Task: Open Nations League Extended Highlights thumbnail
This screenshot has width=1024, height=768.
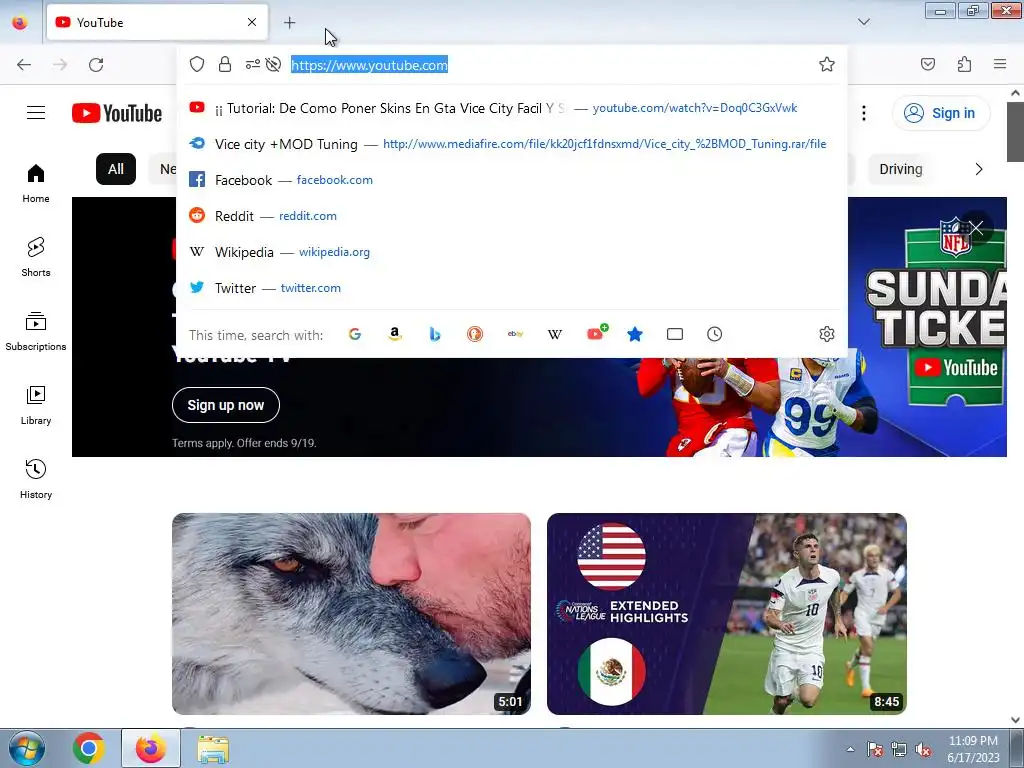Action: point(727,614)
